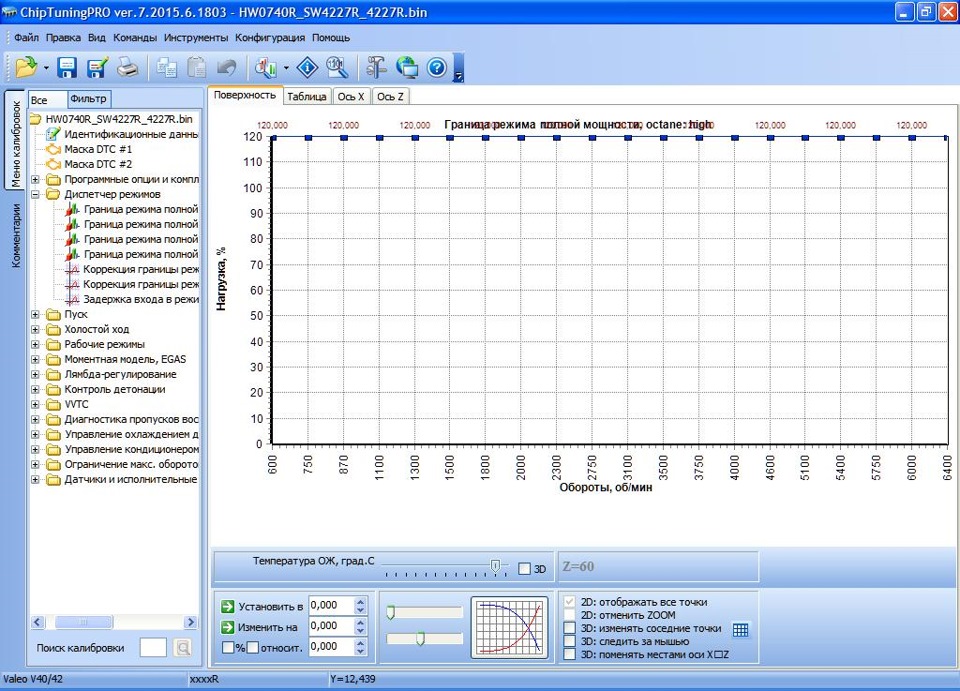Print using the printer toolbar icon
This screenshot has width=960, height=691.
[x=127, y=67]
